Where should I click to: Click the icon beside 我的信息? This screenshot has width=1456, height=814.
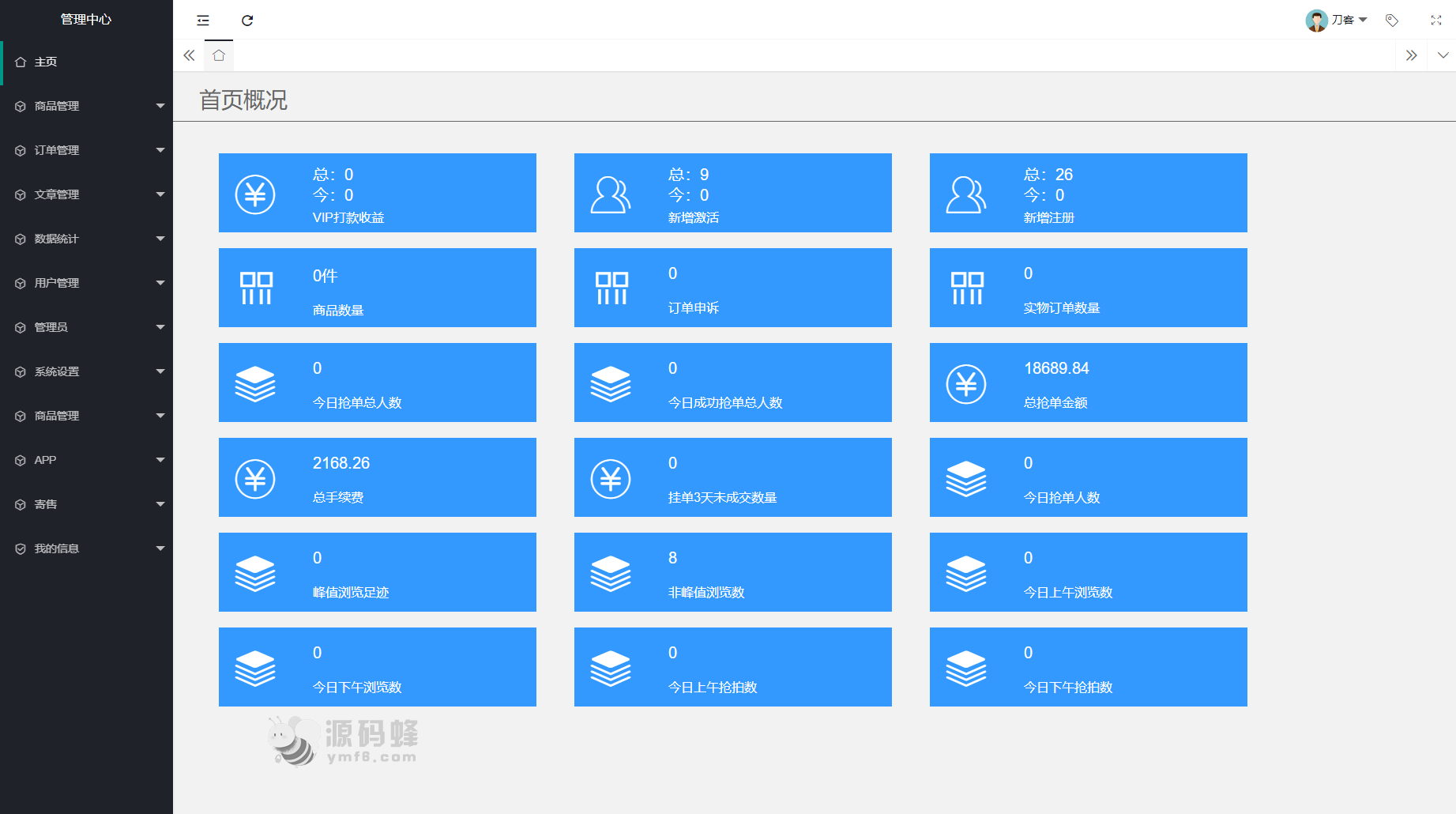point(21,548)
